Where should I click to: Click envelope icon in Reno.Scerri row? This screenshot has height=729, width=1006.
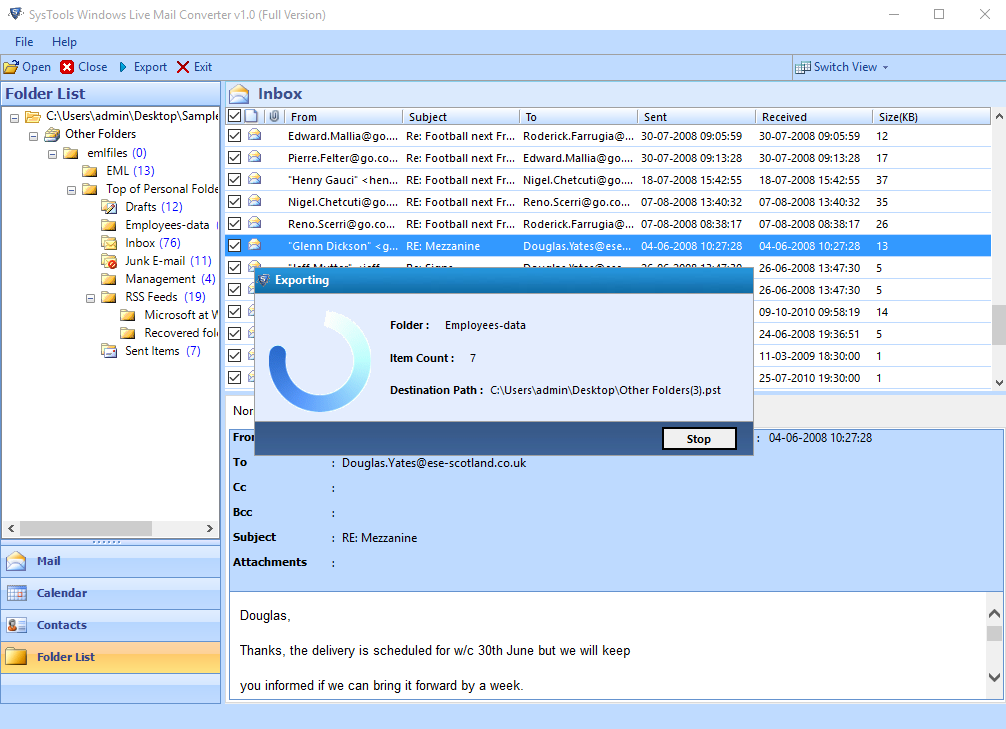tap(255, 223)
